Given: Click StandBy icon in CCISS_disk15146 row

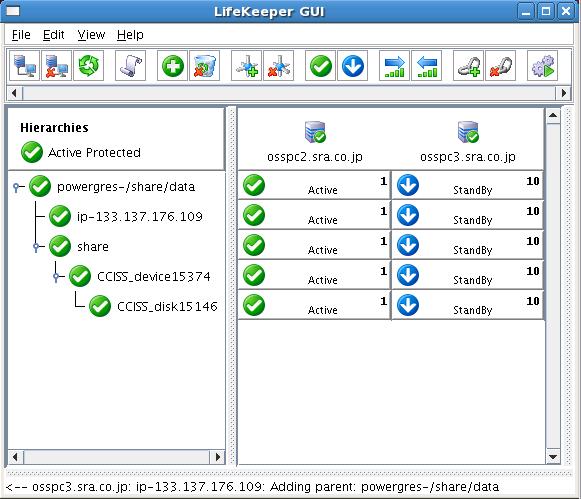Looking at the screenshot, I should tap(408, 305).
